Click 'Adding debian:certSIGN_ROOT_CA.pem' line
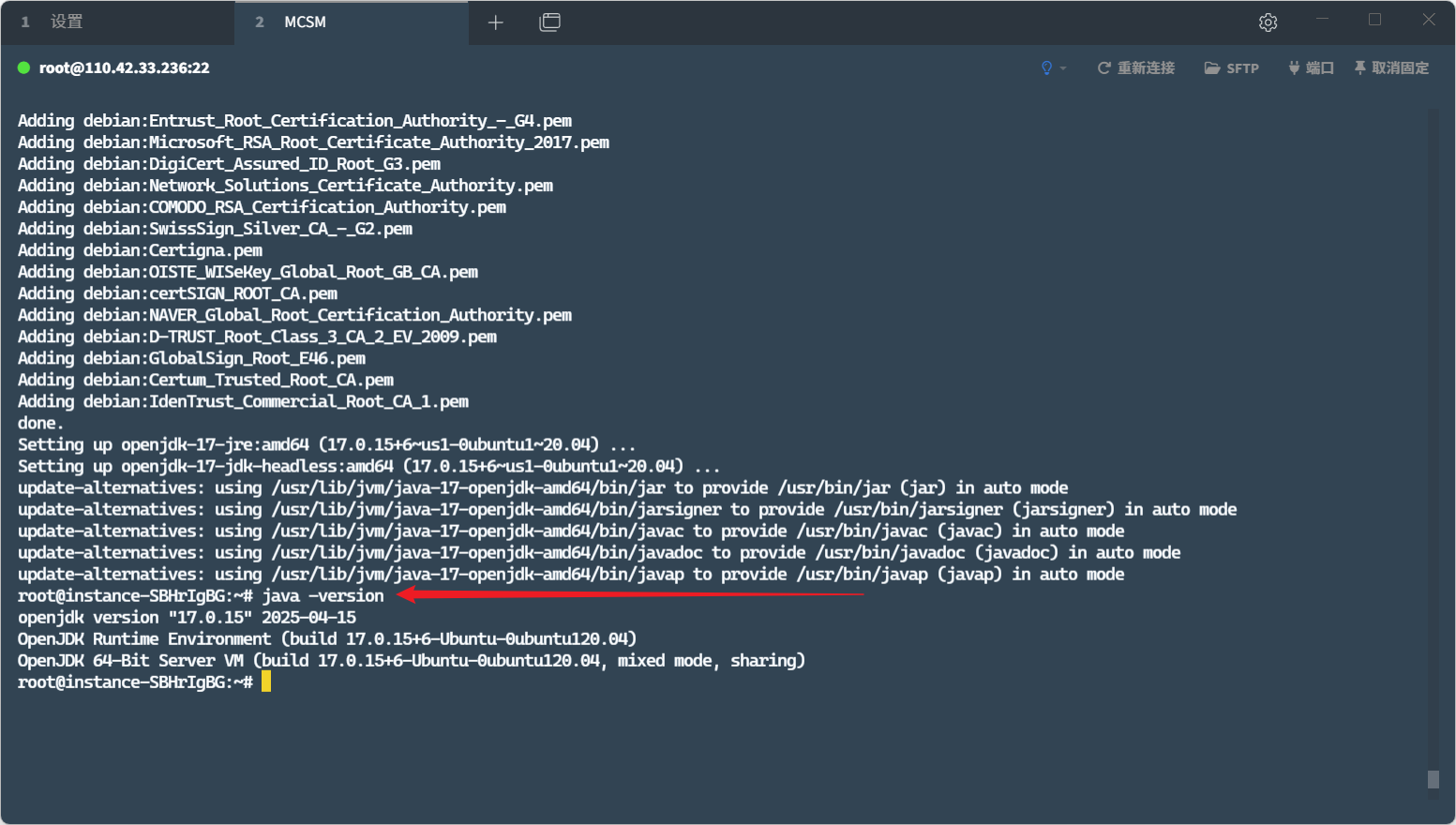Image resolution: width=1456 pixels, height=825 pixels. tap(177, 293)
